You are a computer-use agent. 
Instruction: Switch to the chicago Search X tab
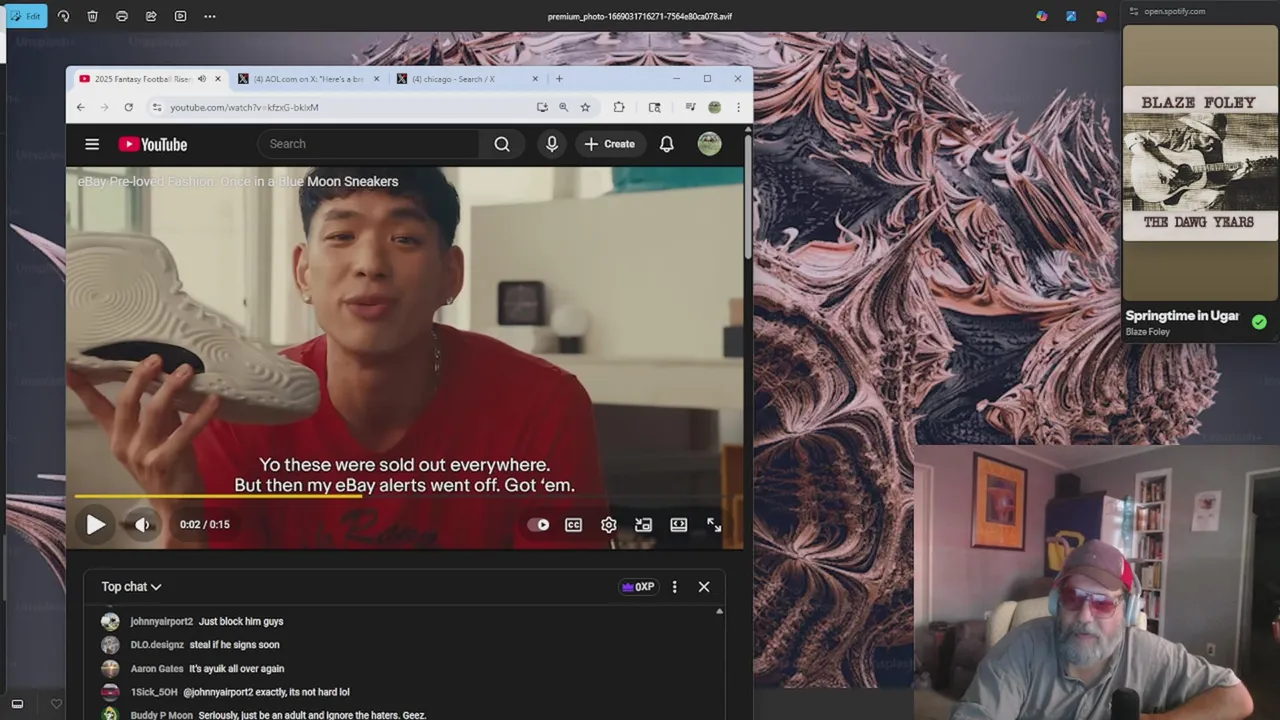pyautogui.click(x=465, y=79)
